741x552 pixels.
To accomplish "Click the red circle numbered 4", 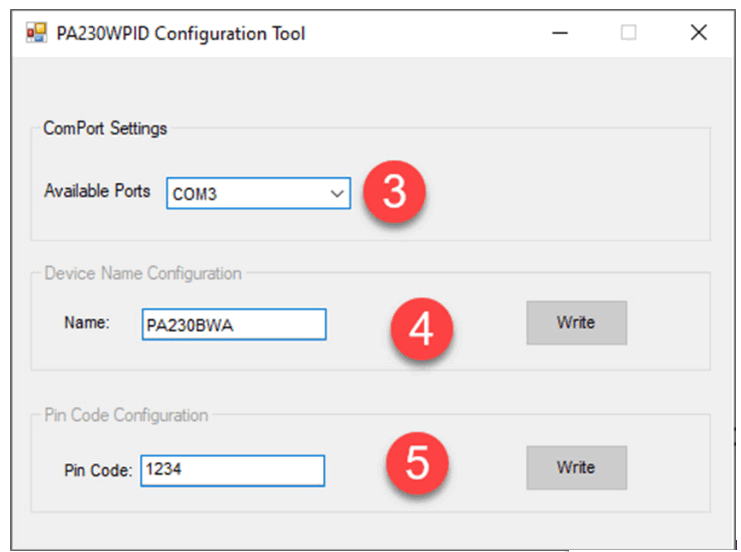I will click(x=422, y=328).
